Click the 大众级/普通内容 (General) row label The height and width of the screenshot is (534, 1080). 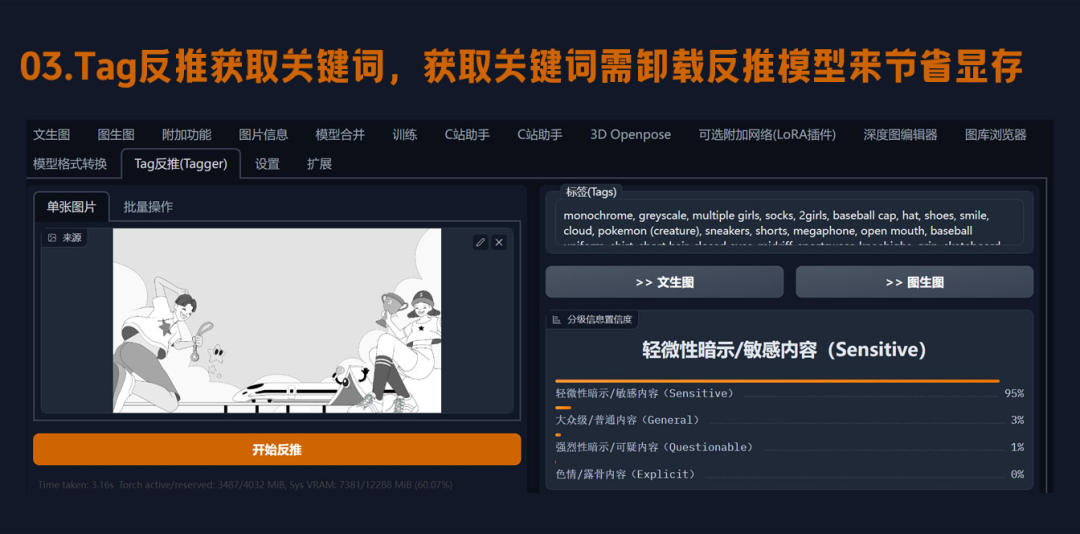tap(627, 420)
